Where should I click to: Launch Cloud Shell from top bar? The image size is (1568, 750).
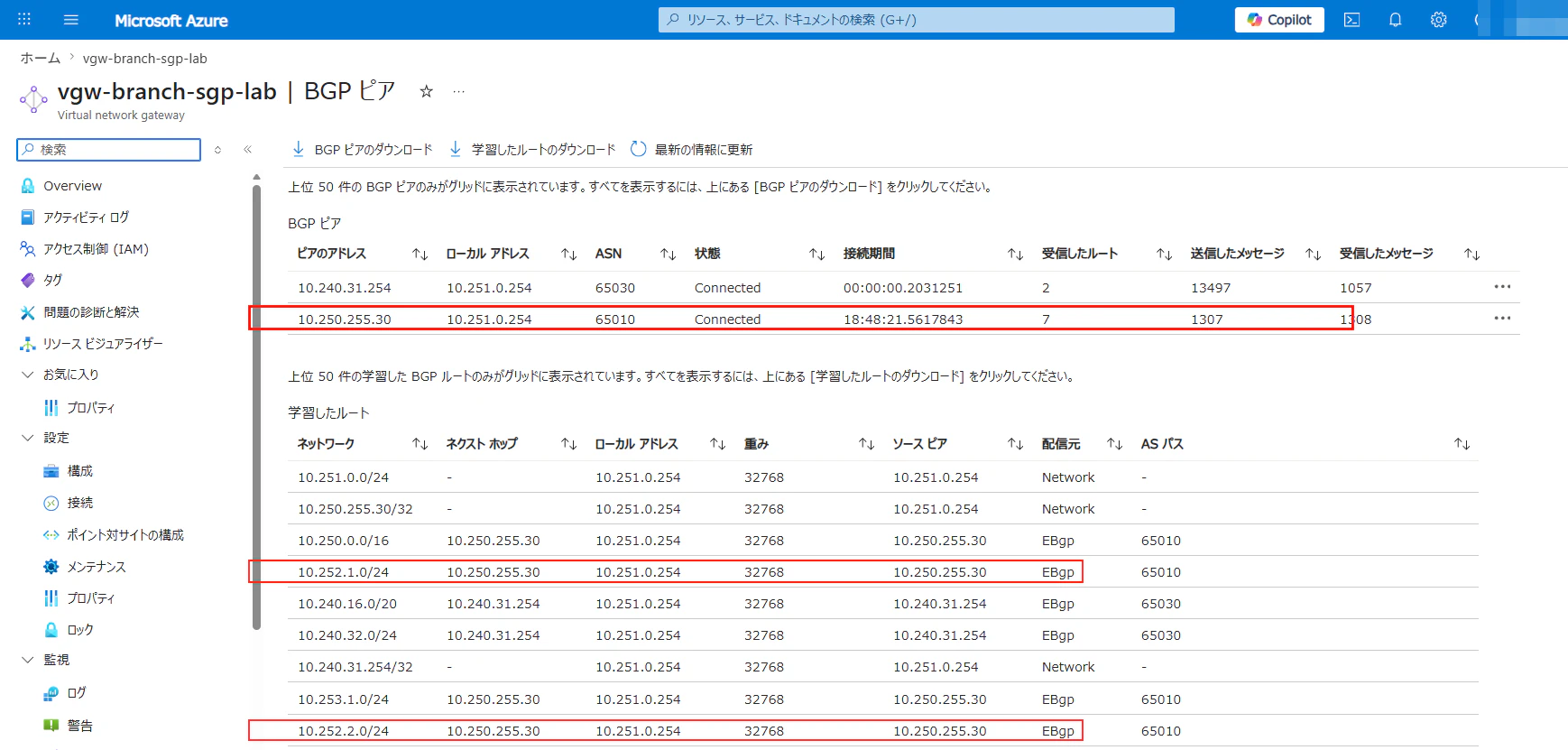[x=1351, y=19]
